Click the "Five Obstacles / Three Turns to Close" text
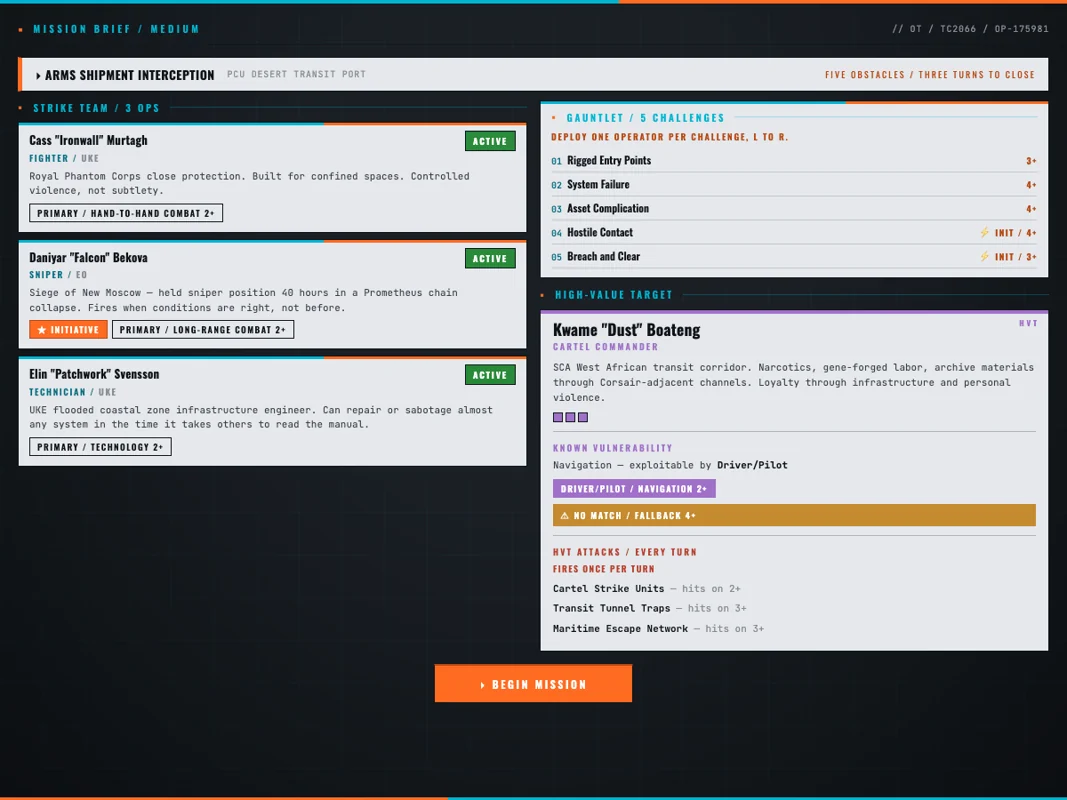Image resolution: width=1067 pixels, height=800 pixels. point(930,75)
